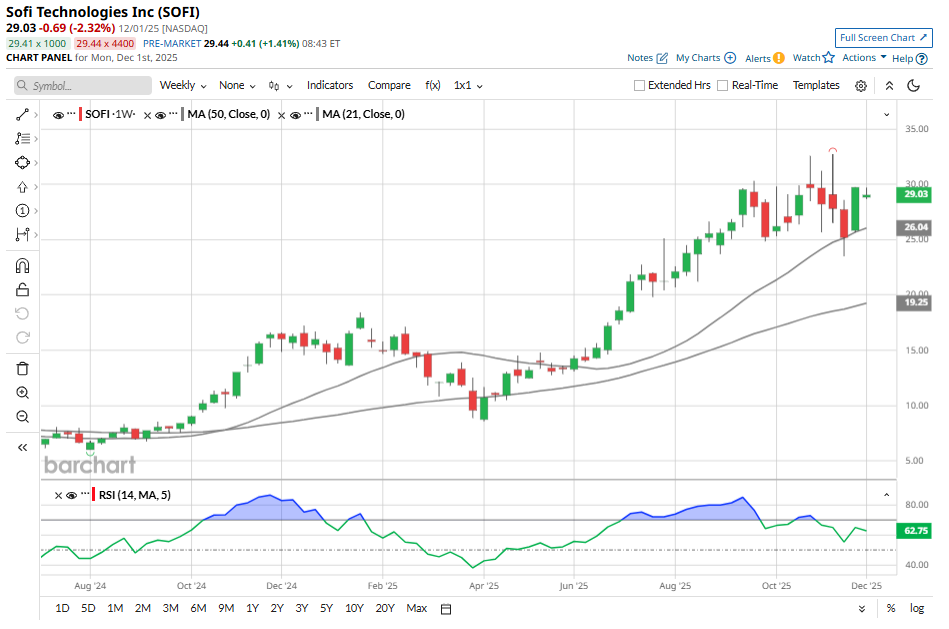Image resolution: width=949 pixels, height=629 pixels.
Task: Toggle visibility of MA (50, Close, 0)
Action: click(x=160, y=115)
